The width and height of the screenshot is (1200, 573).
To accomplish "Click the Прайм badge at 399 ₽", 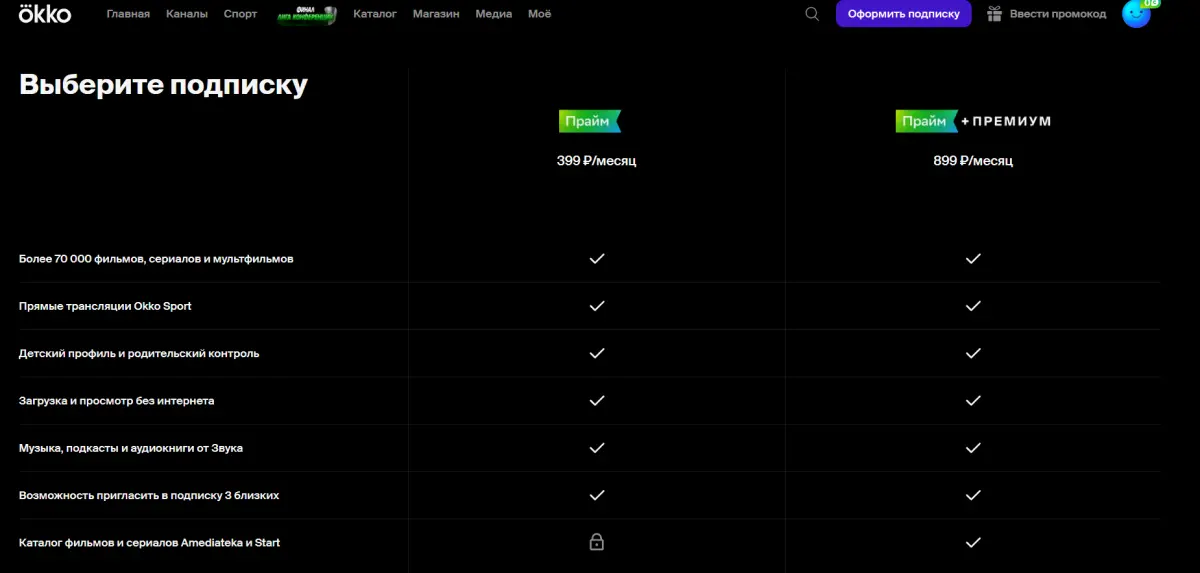I will pos(590,121).
